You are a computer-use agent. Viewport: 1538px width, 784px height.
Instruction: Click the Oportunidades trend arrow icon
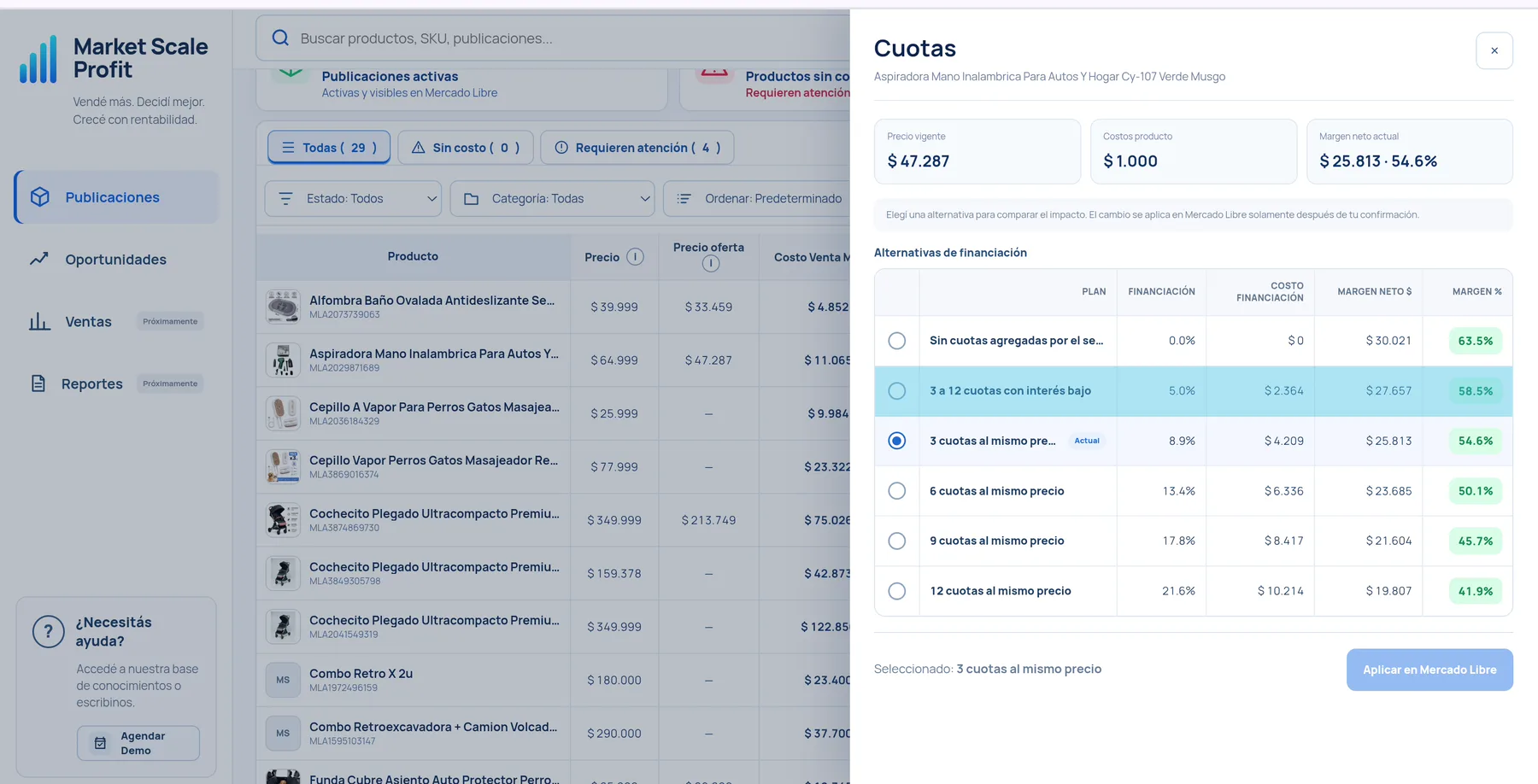click(x=39, y=259)
